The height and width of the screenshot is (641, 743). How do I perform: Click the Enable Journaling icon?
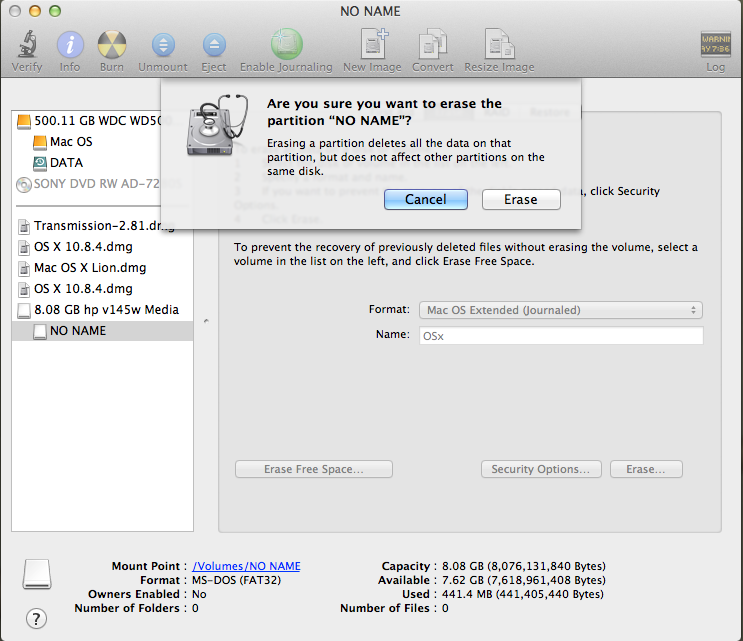[286, 44]
